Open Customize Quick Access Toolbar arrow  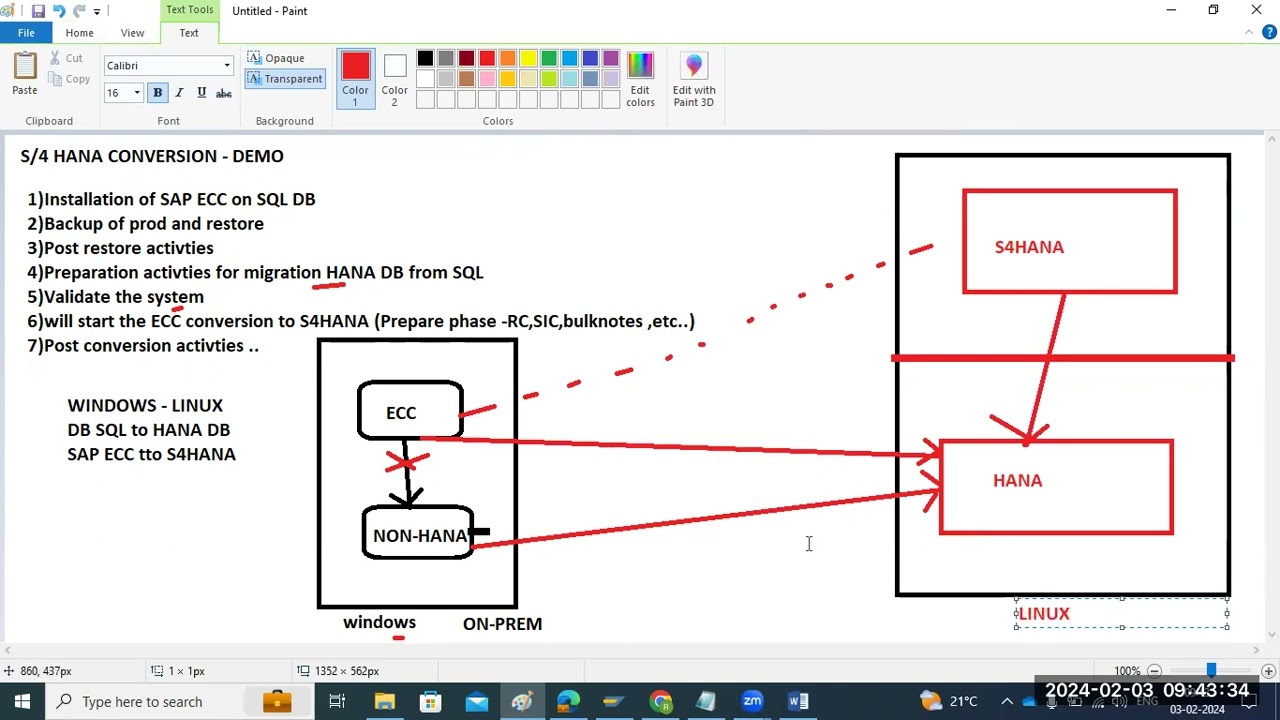pyautogui.click(x=97, y=11)
